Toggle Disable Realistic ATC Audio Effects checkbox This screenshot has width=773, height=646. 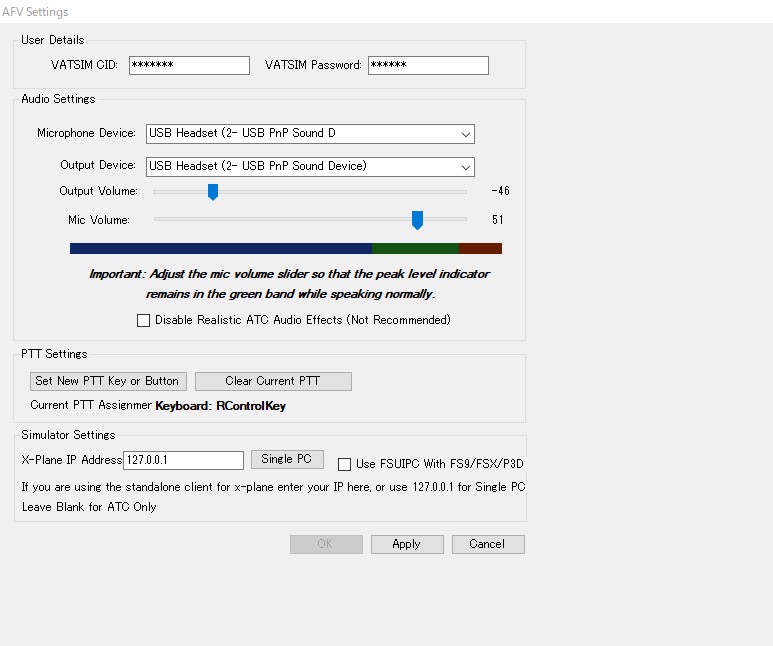coord(143,321)
